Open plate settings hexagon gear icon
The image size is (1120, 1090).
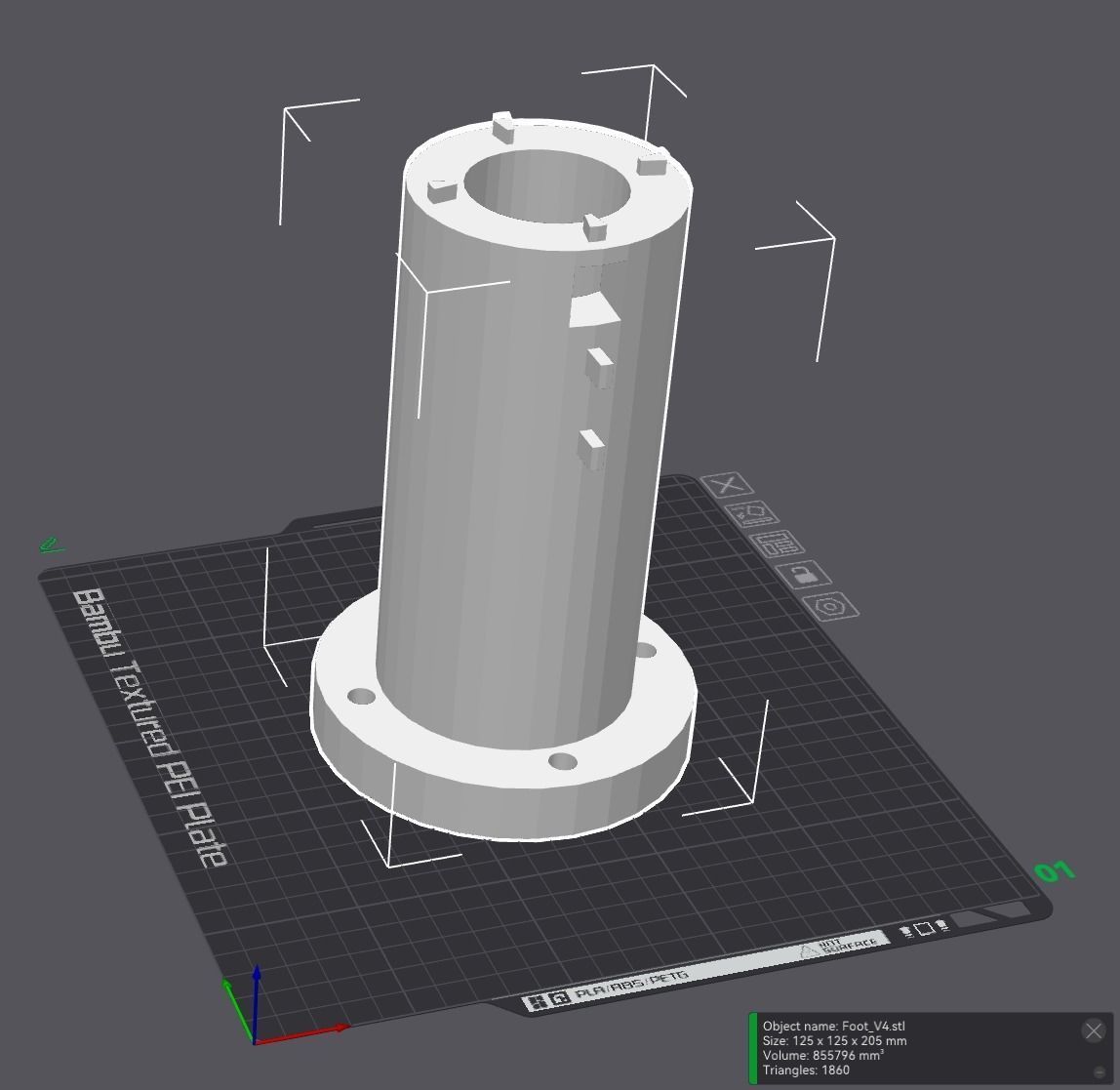(x=830, y=606)
